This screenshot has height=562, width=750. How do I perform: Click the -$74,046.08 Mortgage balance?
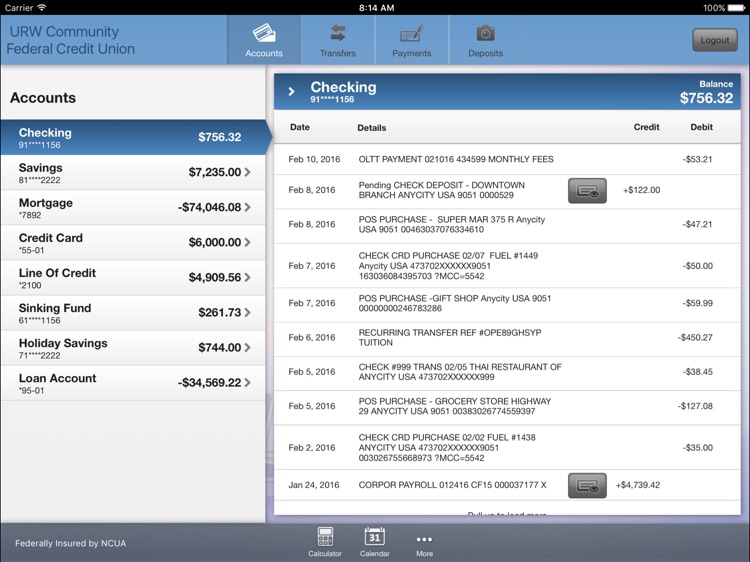[210, 207]
